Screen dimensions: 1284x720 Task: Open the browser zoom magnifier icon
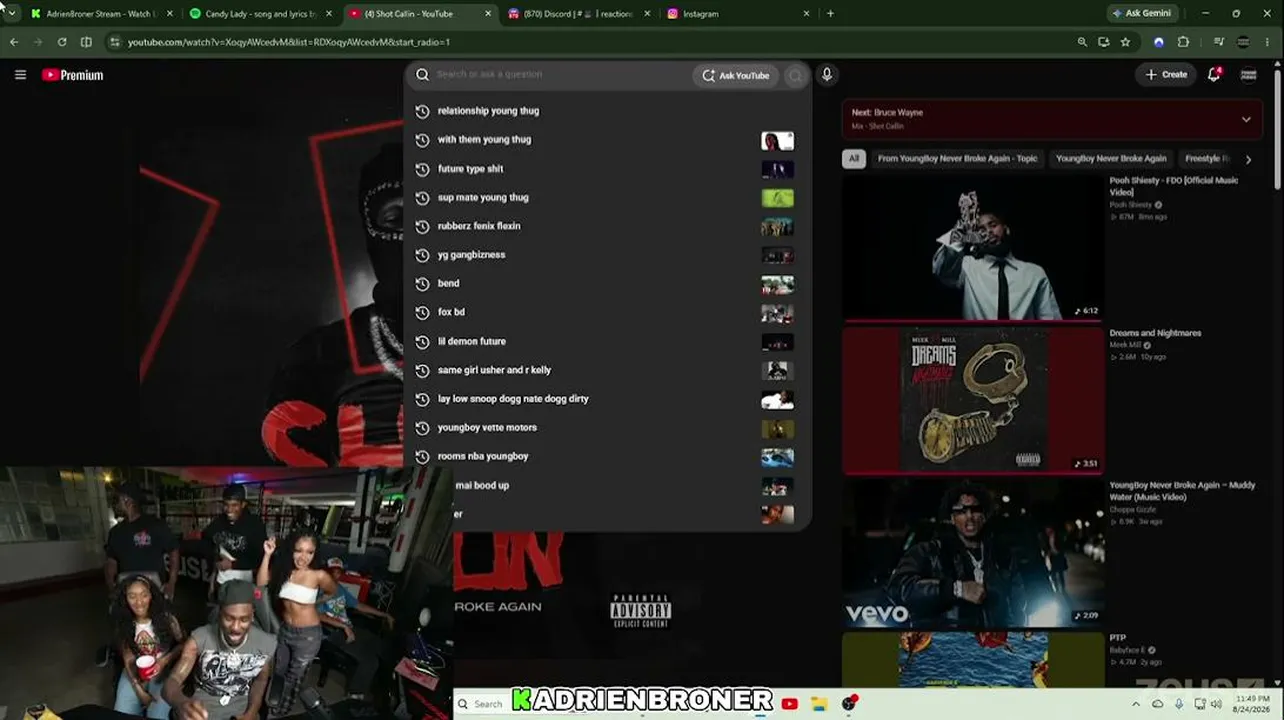1082,42
